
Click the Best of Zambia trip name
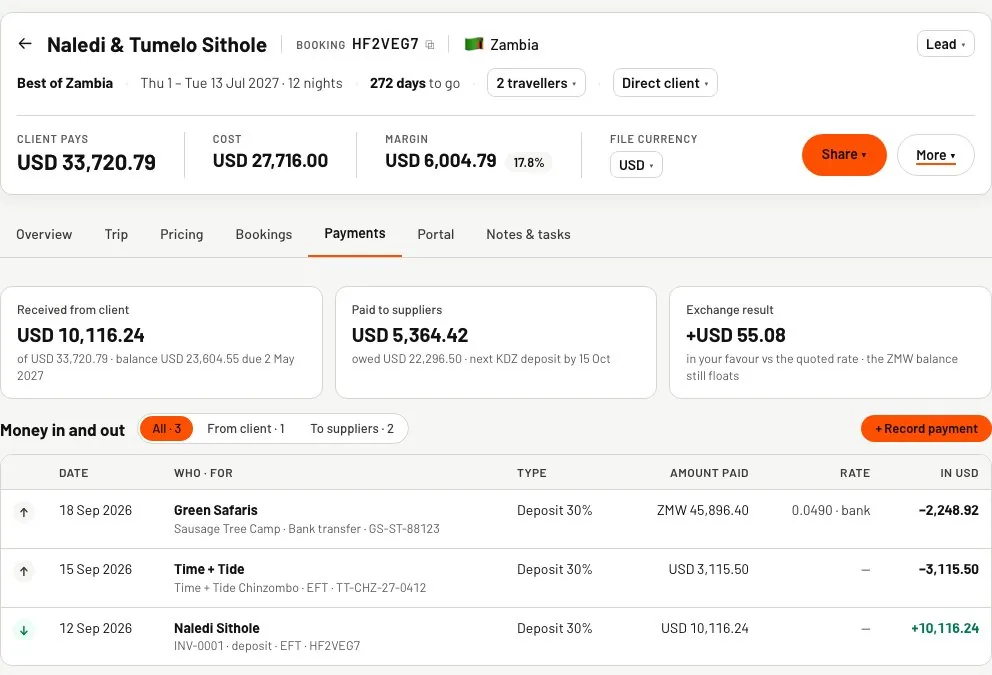tap(65, 83)
